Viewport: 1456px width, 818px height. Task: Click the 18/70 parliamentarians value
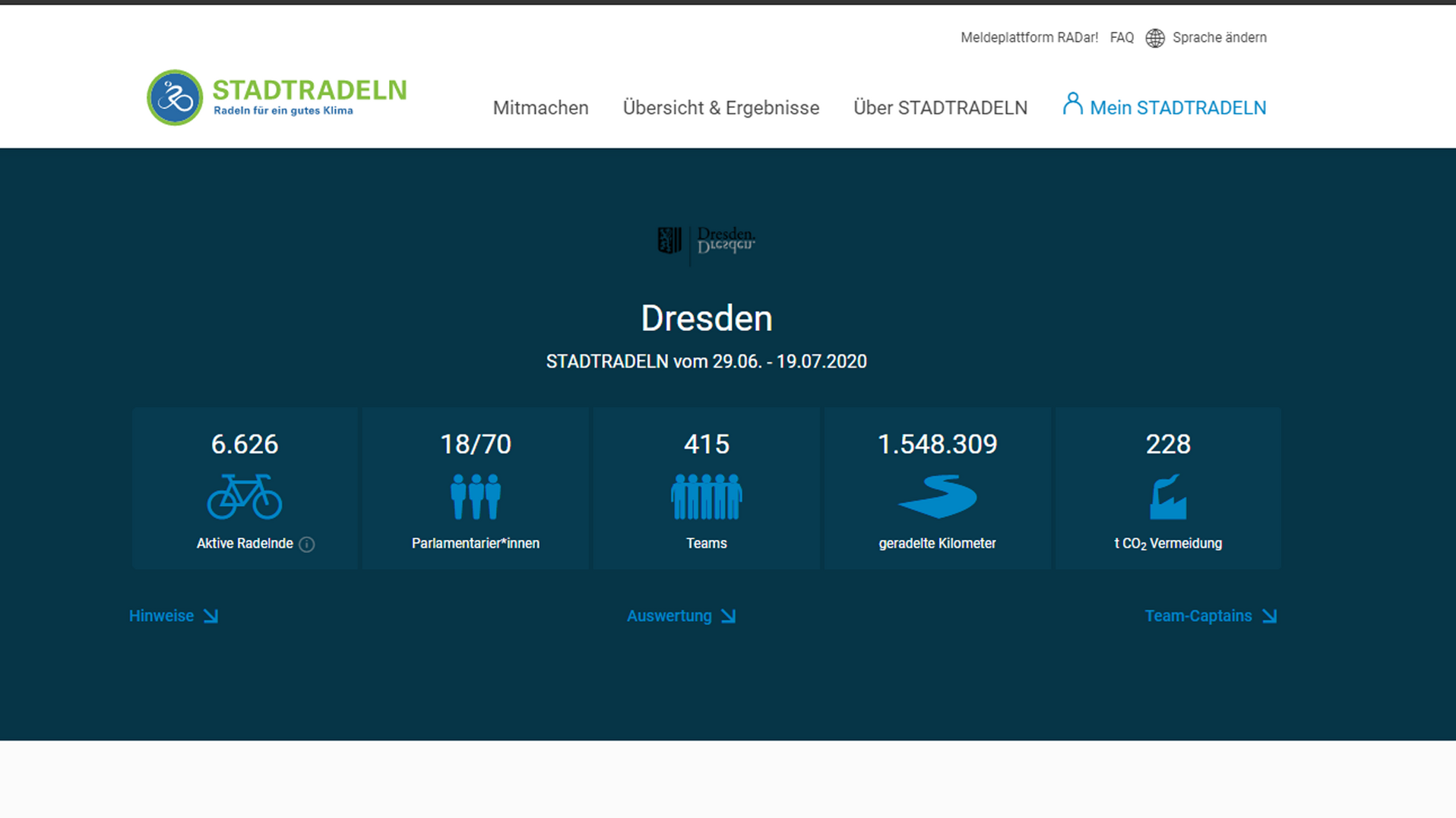click(x=476, y=444)
